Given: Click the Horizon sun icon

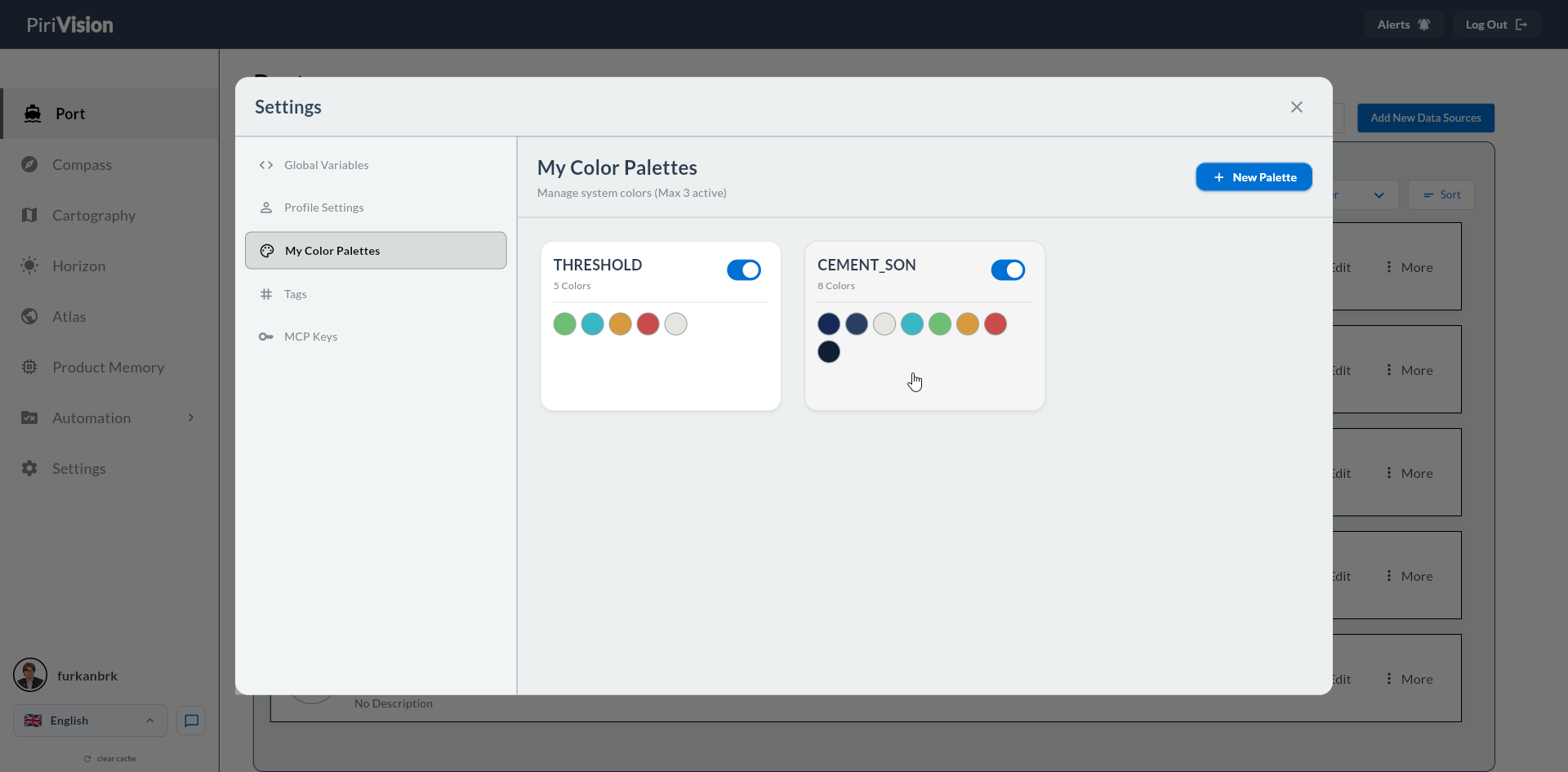Looking at the screenshot, I should (x=29, y=266).
